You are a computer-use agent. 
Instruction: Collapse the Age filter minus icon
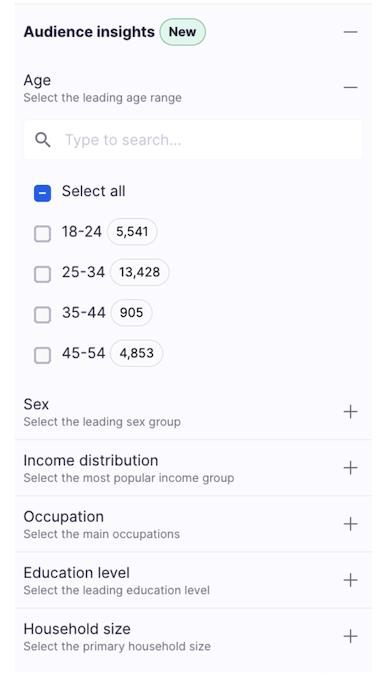[350, 88]
